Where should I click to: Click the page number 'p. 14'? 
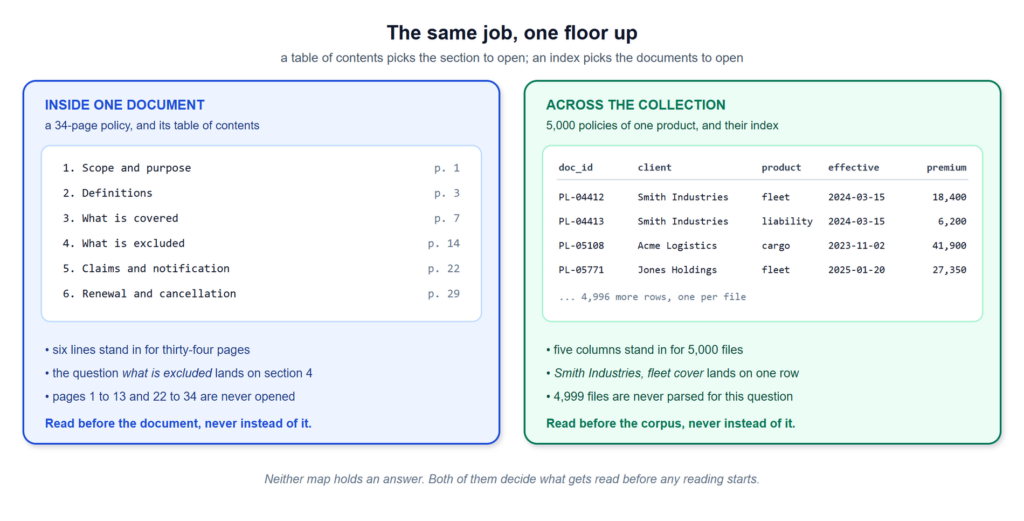coord(444,244)
